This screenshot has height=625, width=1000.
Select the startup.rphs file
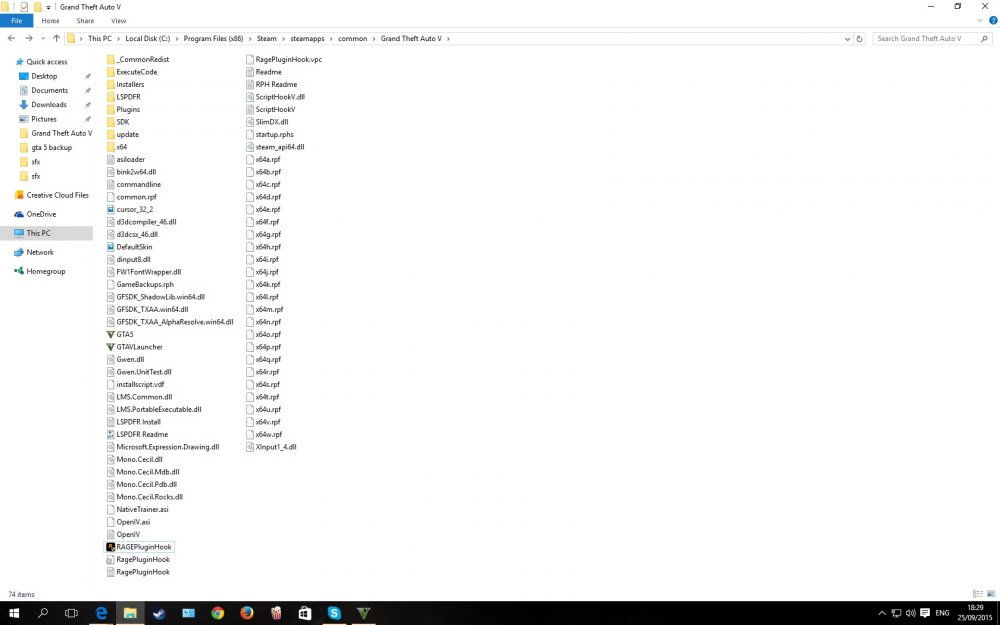pos(270,135)
